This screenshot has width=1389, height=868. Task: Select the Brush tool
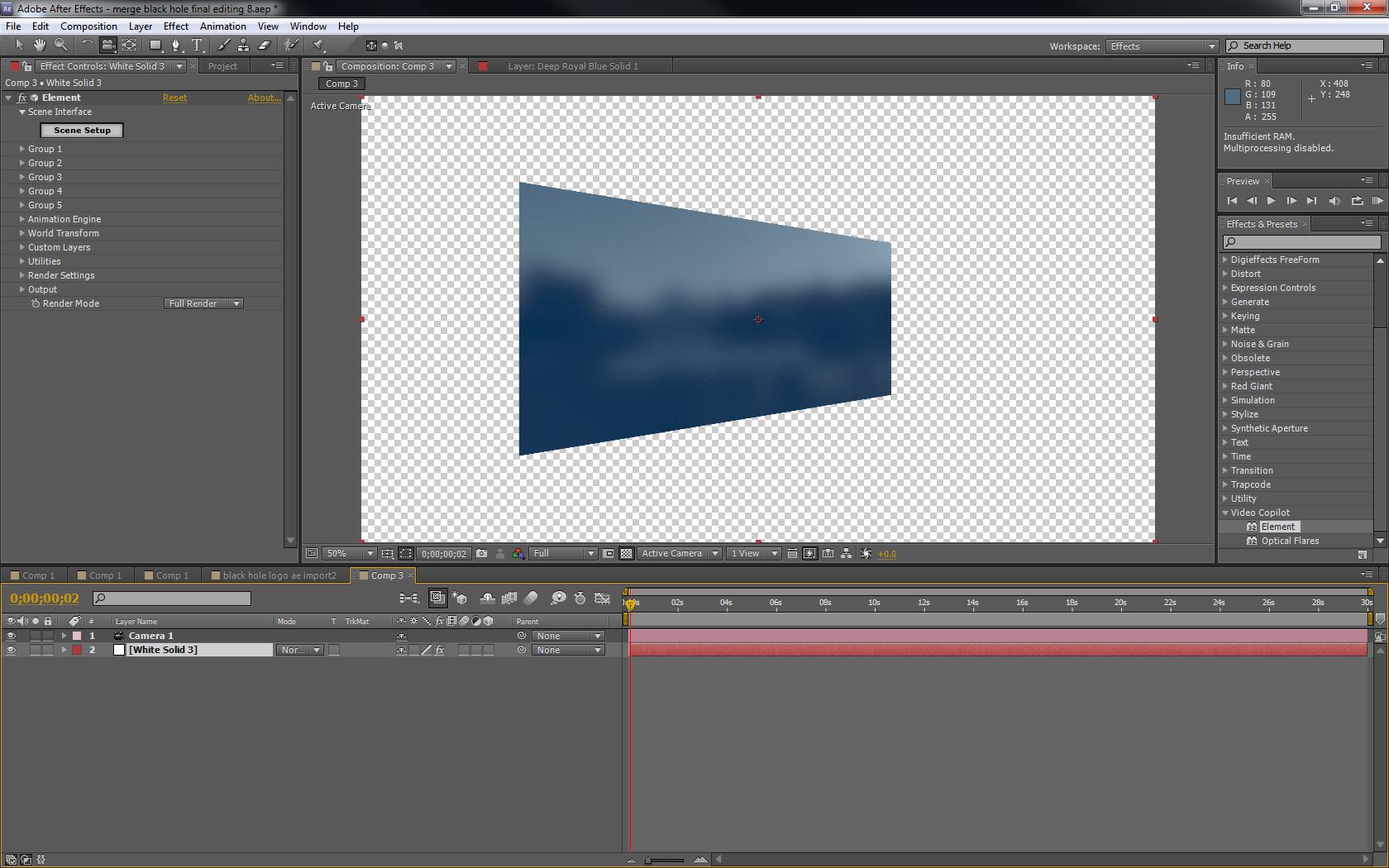pos(223,45)
